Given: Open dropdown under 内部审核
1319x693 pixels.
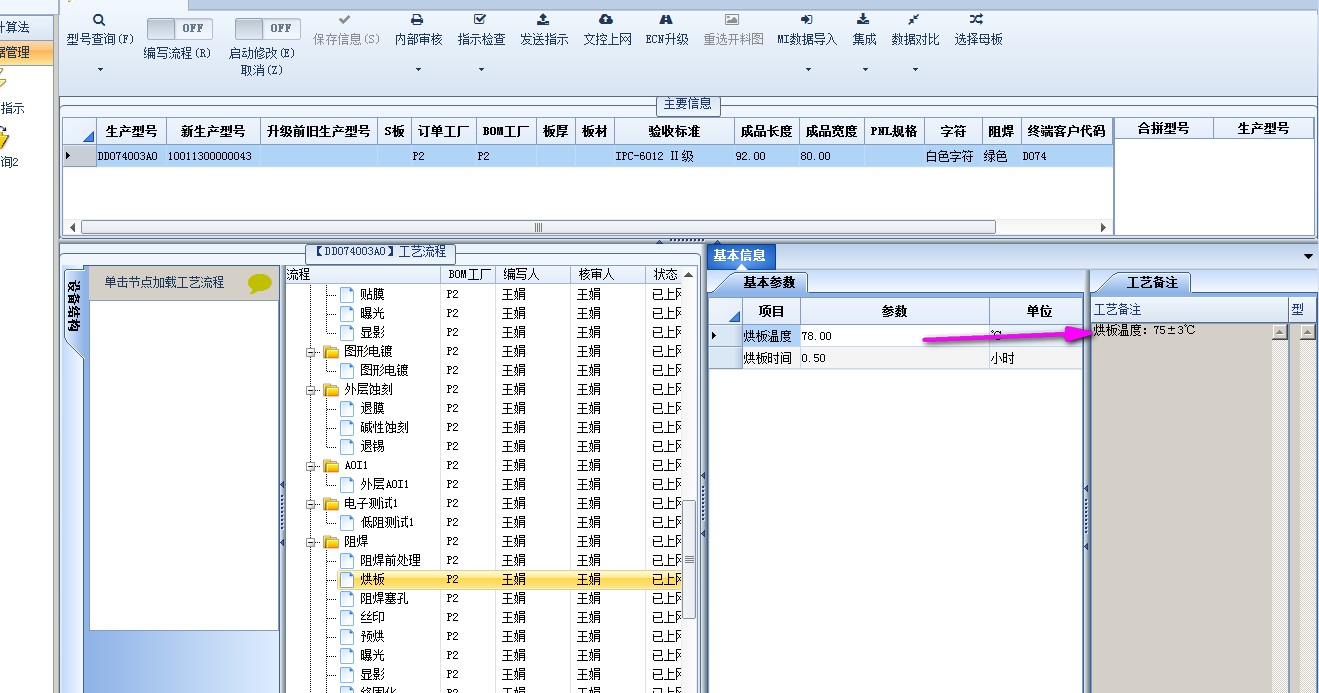Looking at the screenshot, I should coord(418,70).
